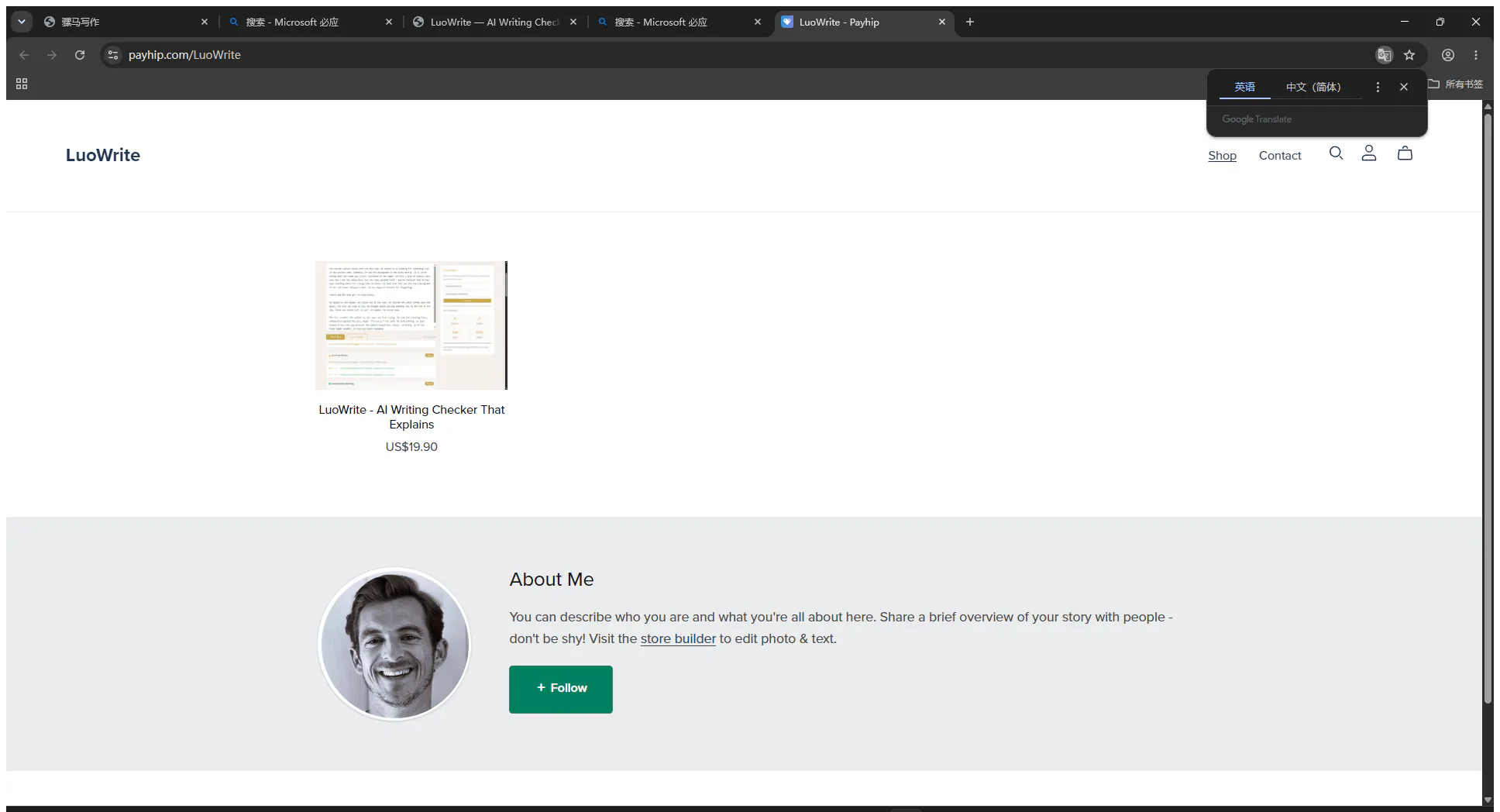
Task: Select the LuoWrite - Payhip tab
Action: tap(863, 22)
